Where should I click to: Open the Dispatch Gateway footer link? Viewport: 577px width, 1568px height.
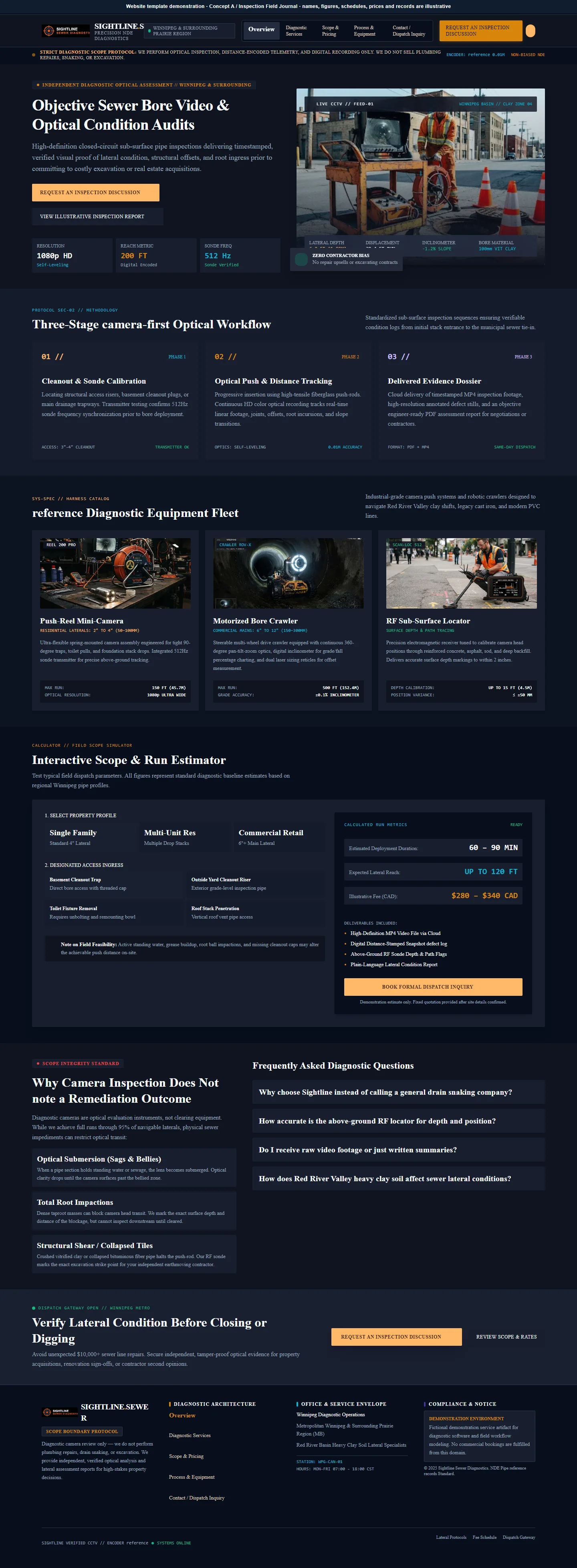pos(518,1537)
